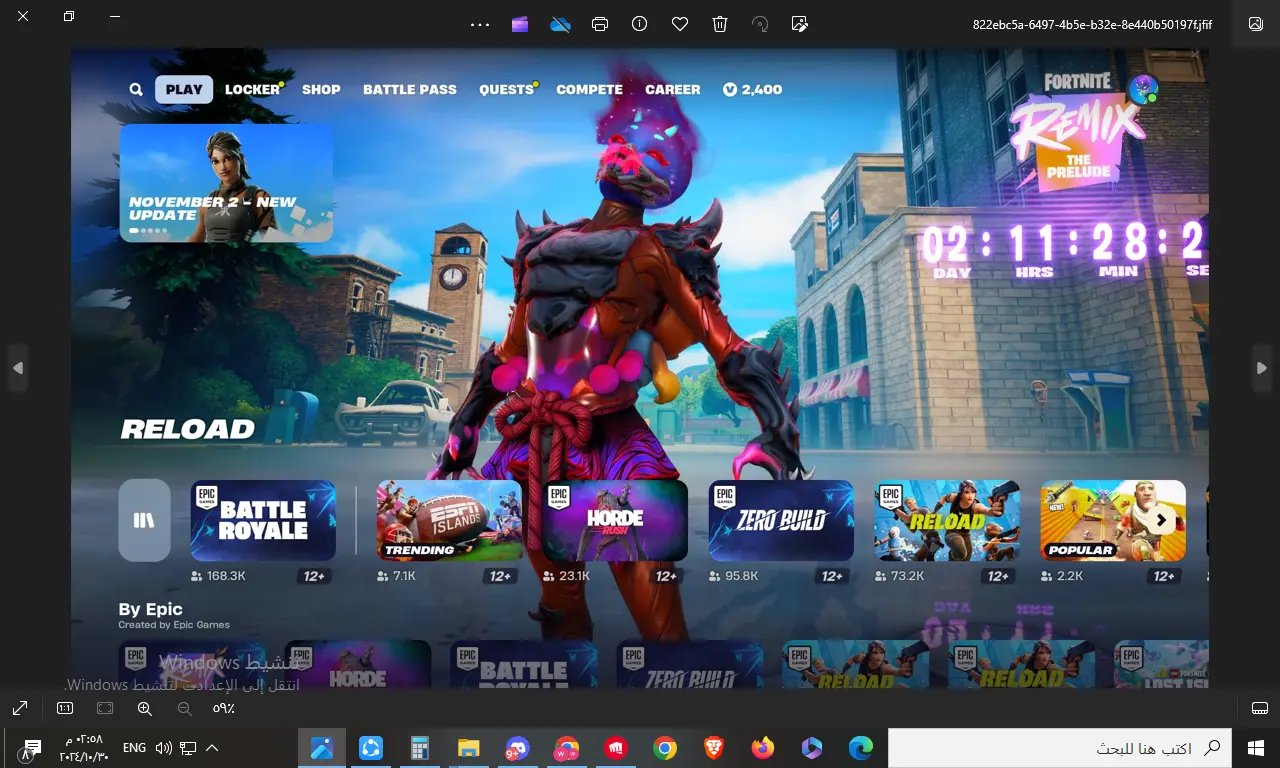Click the 'By Epic' section heading

150,609
